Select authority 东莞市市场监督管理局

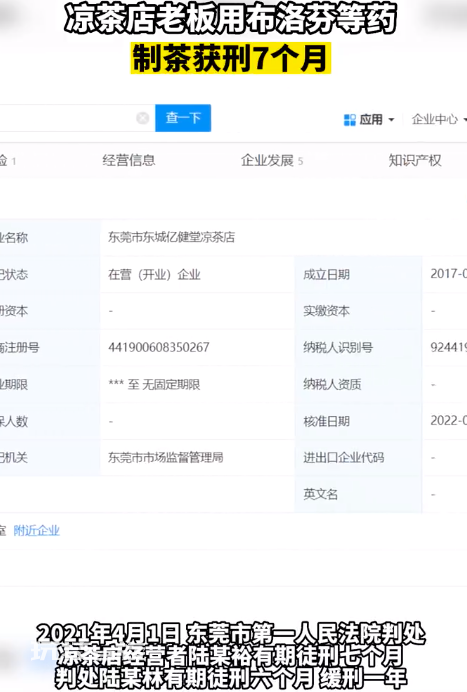pyautogui.click(x=166, y=457)
